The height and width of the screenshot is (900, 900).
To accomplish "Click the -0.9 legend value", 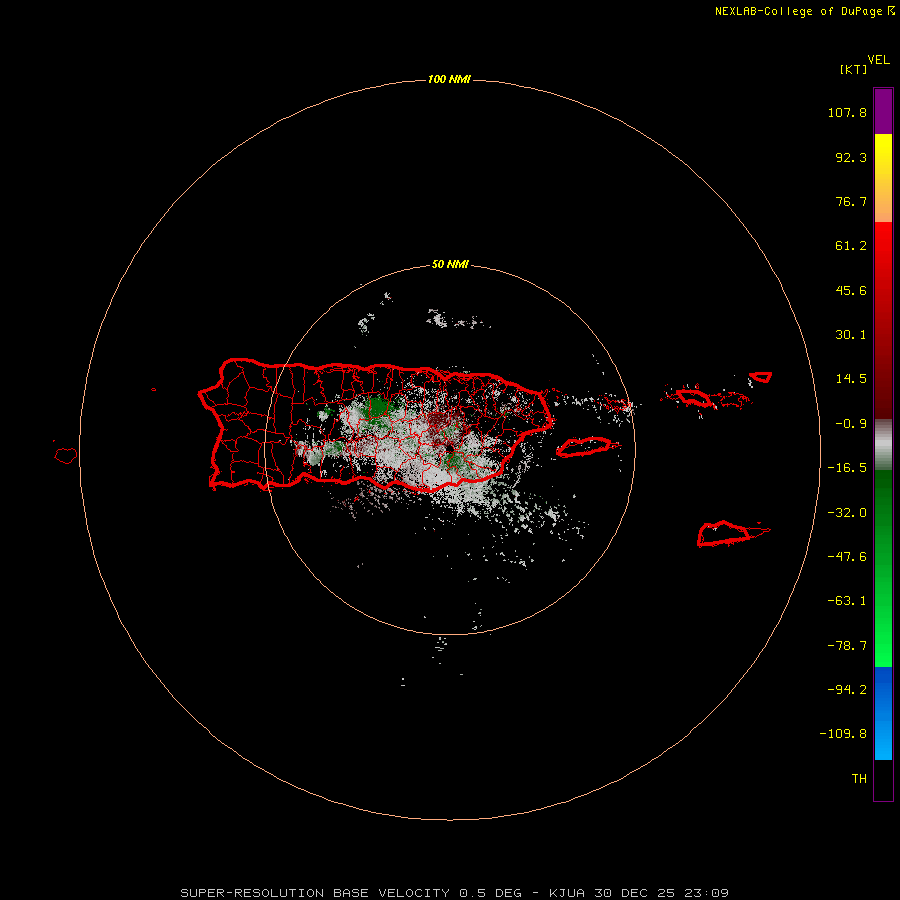I will pyautogui.click(x=851, y=424).
